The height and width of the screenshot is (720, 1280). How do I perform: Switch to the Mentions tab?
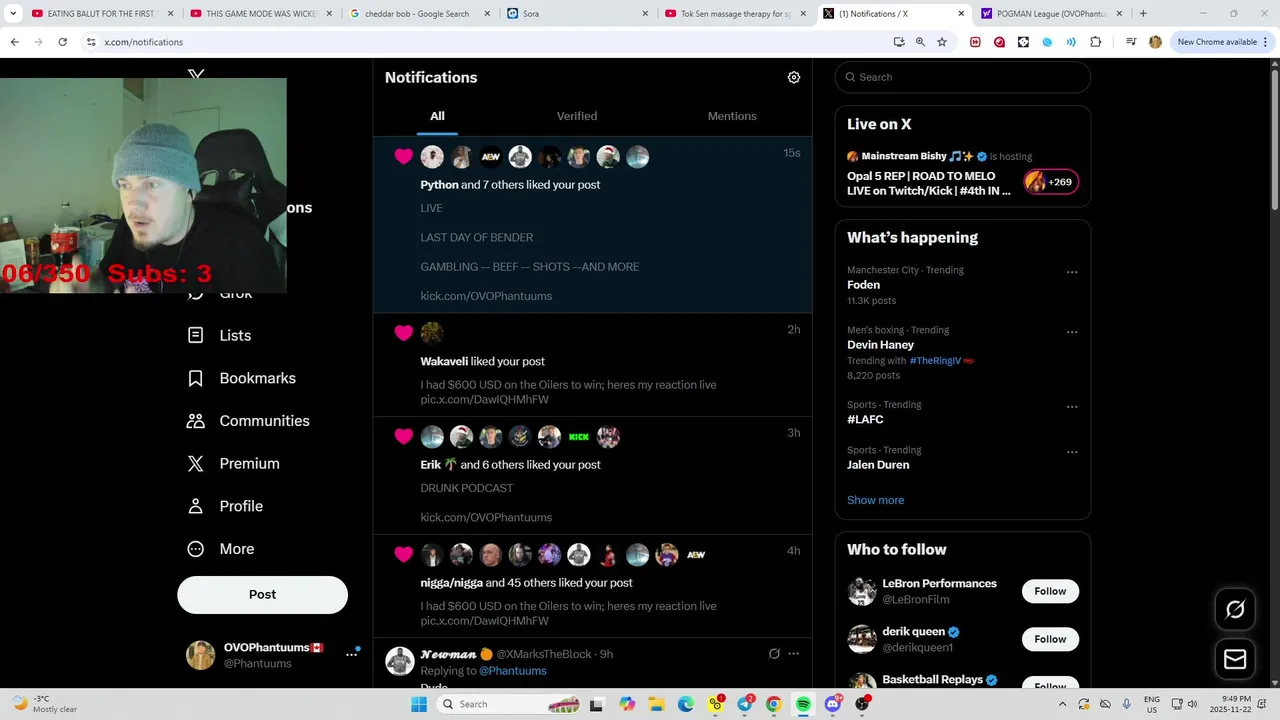pos(732,116)
